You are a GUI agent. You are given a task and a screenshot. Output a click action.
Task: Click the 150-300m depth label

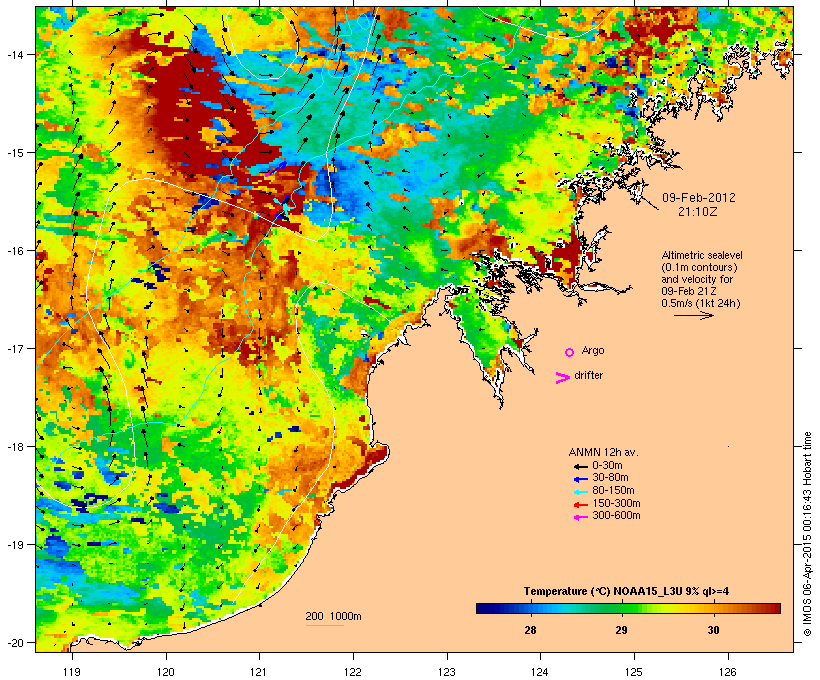(x=616, y=503)
